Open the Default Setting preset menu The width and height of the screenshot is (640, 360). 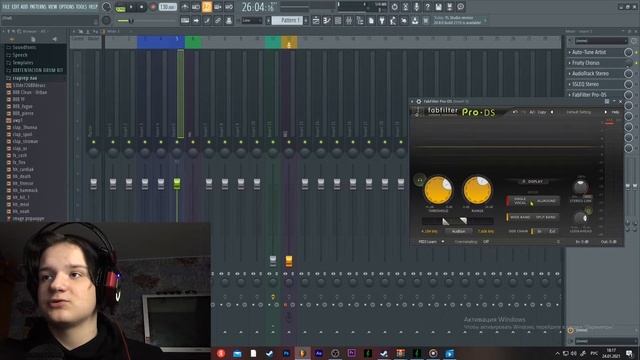click(578, 112)
